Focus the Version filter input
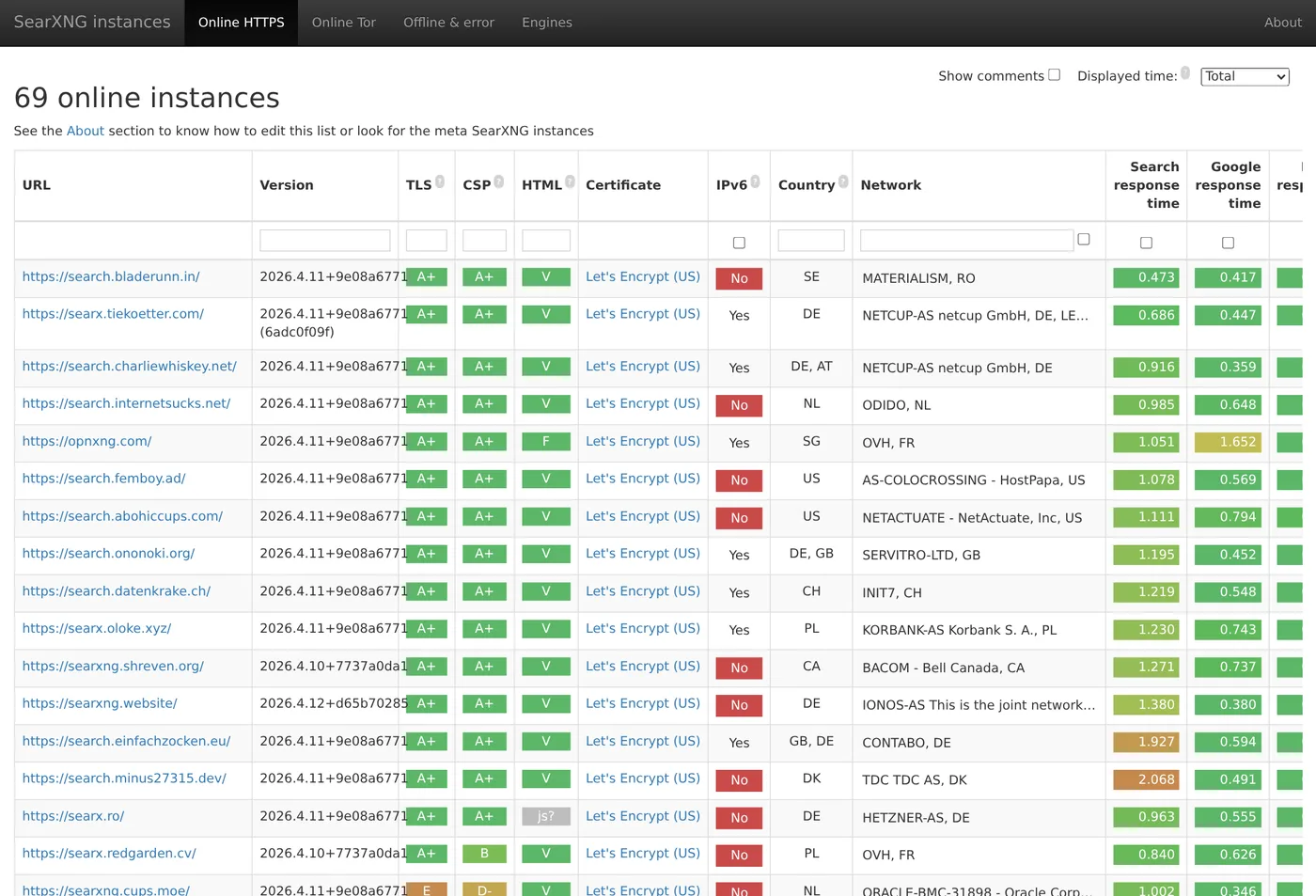 click(x=325, y=241)
